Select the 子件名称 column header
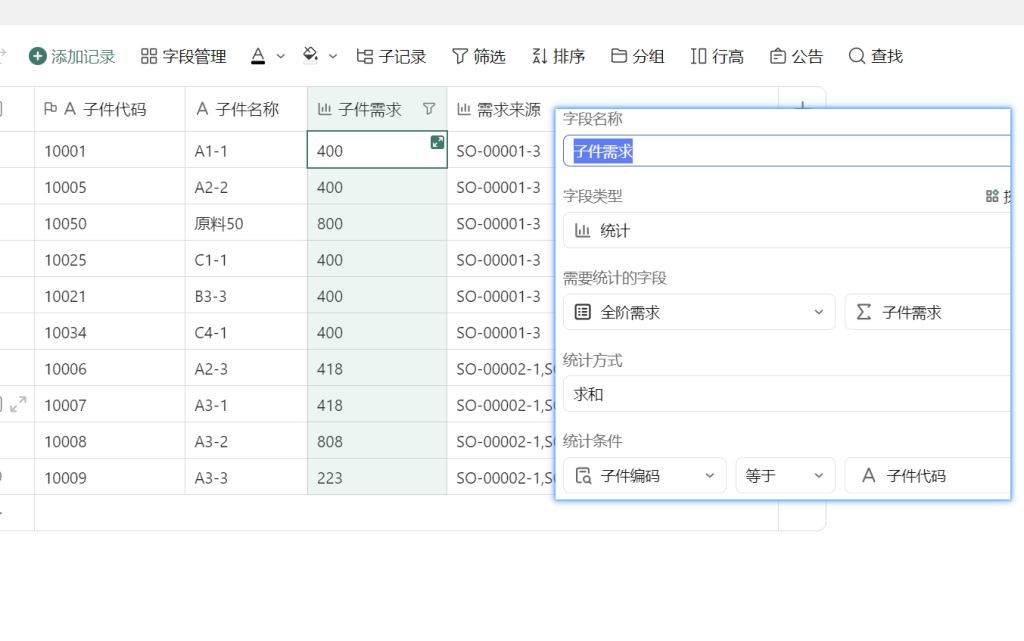 pos(246,109)
